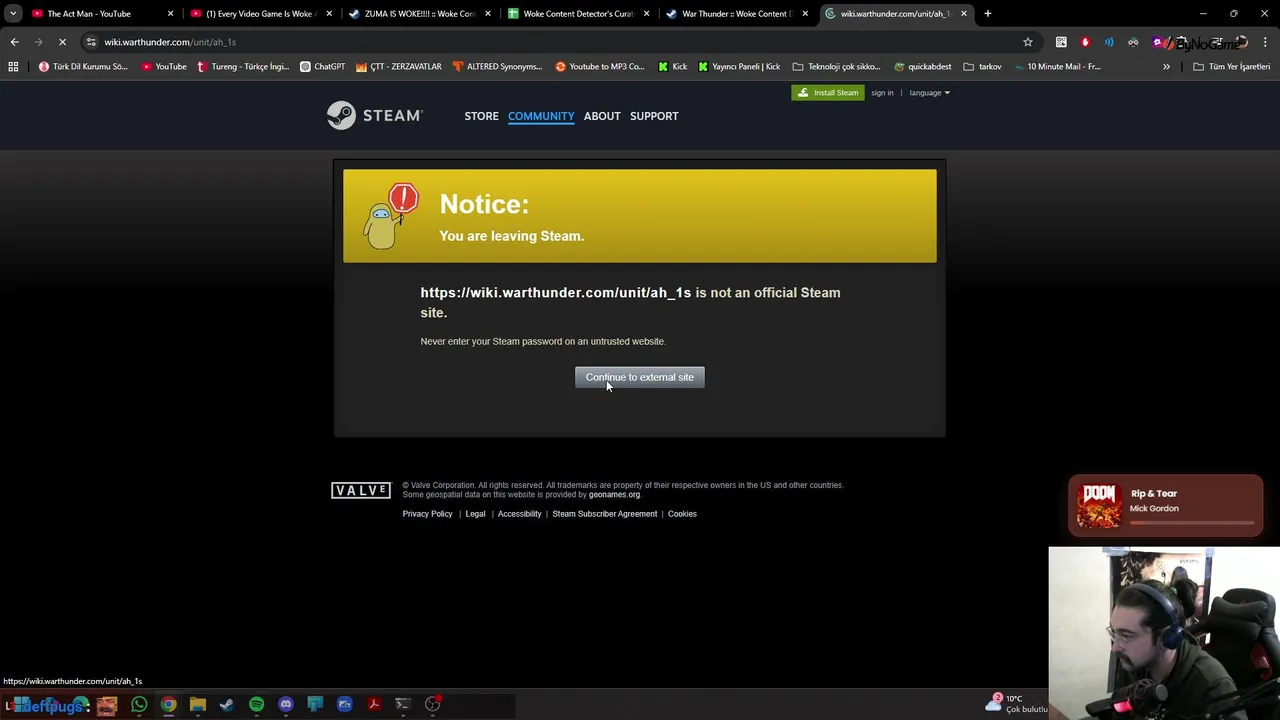Open the Privacy Policy link

[427, 514]
